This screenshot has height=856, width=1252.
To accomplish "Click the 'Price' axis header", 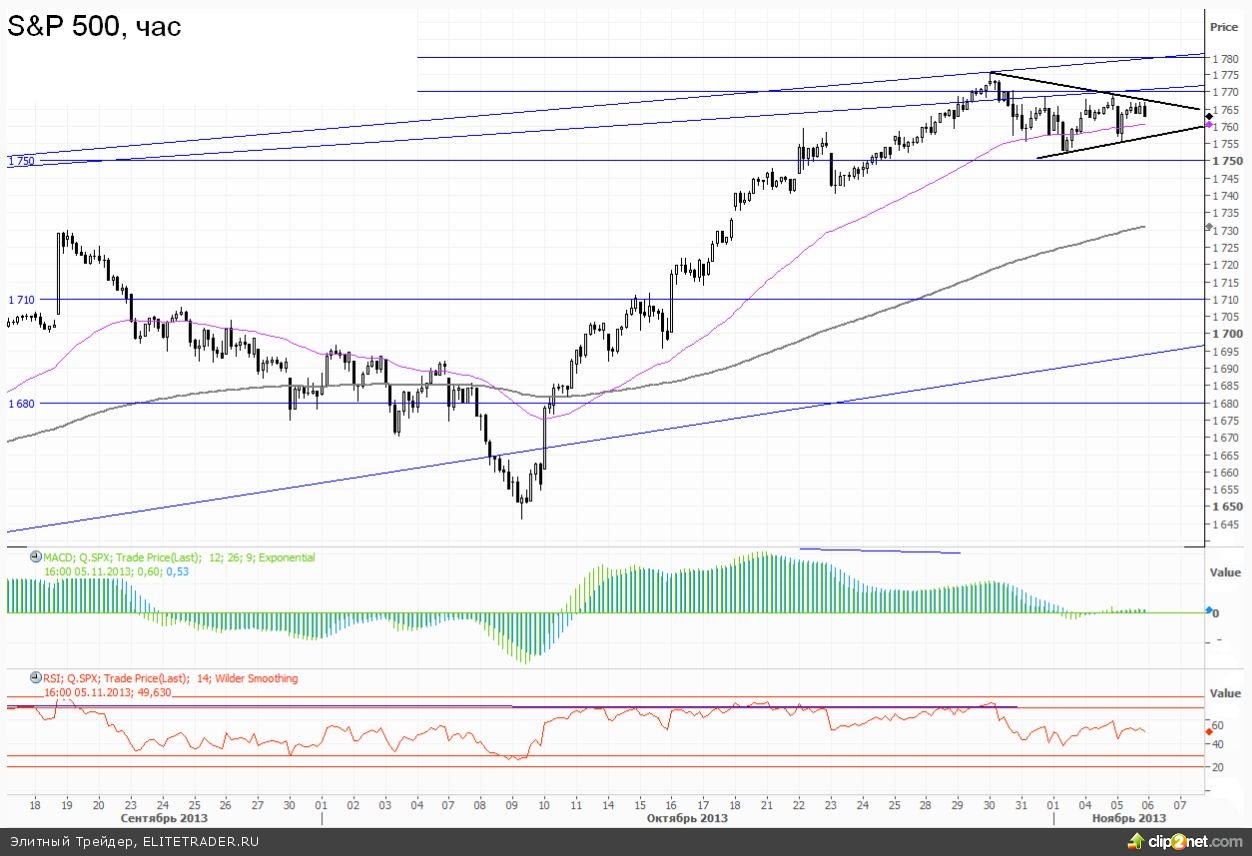I will (x=1224, y=27).
